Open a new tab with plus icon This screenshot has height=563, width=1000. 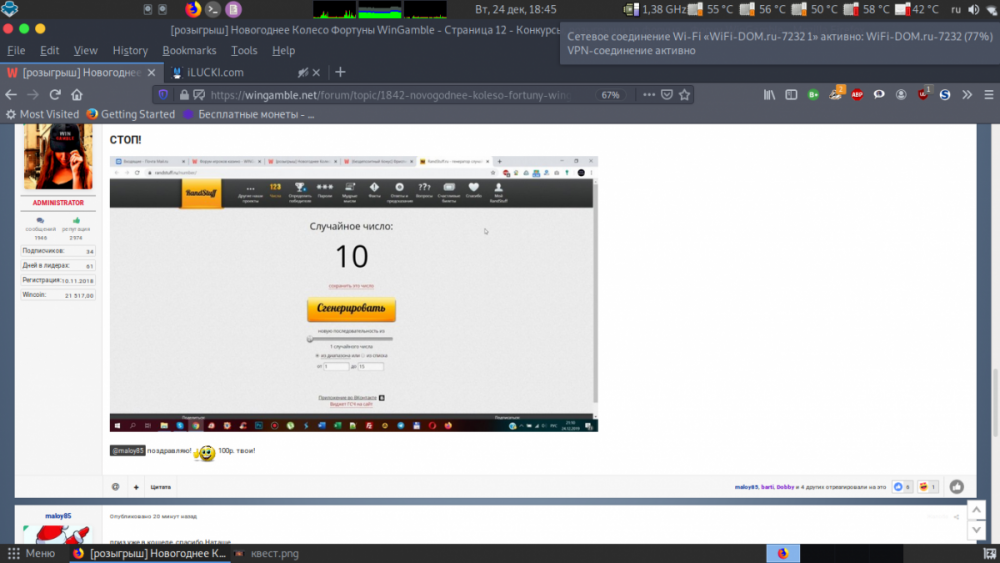[340, 72]
